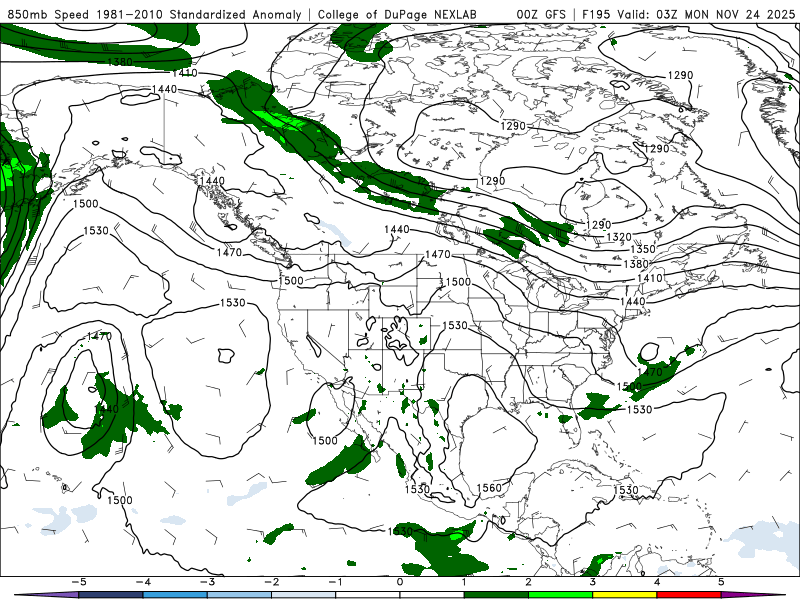Click the colorbar tick label "−5"
The height and width of the screenshot is (600, 800).
(x=79, y=582)
